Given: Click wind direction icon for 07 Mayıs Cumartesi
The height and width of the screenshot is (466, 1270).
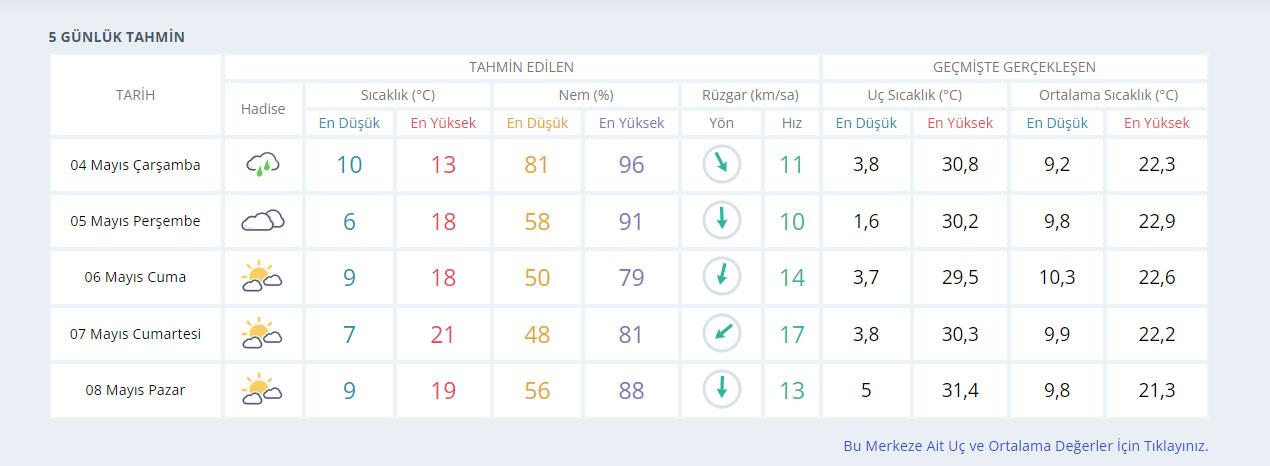Looking at the screenshot, I should tap(721, 333).
